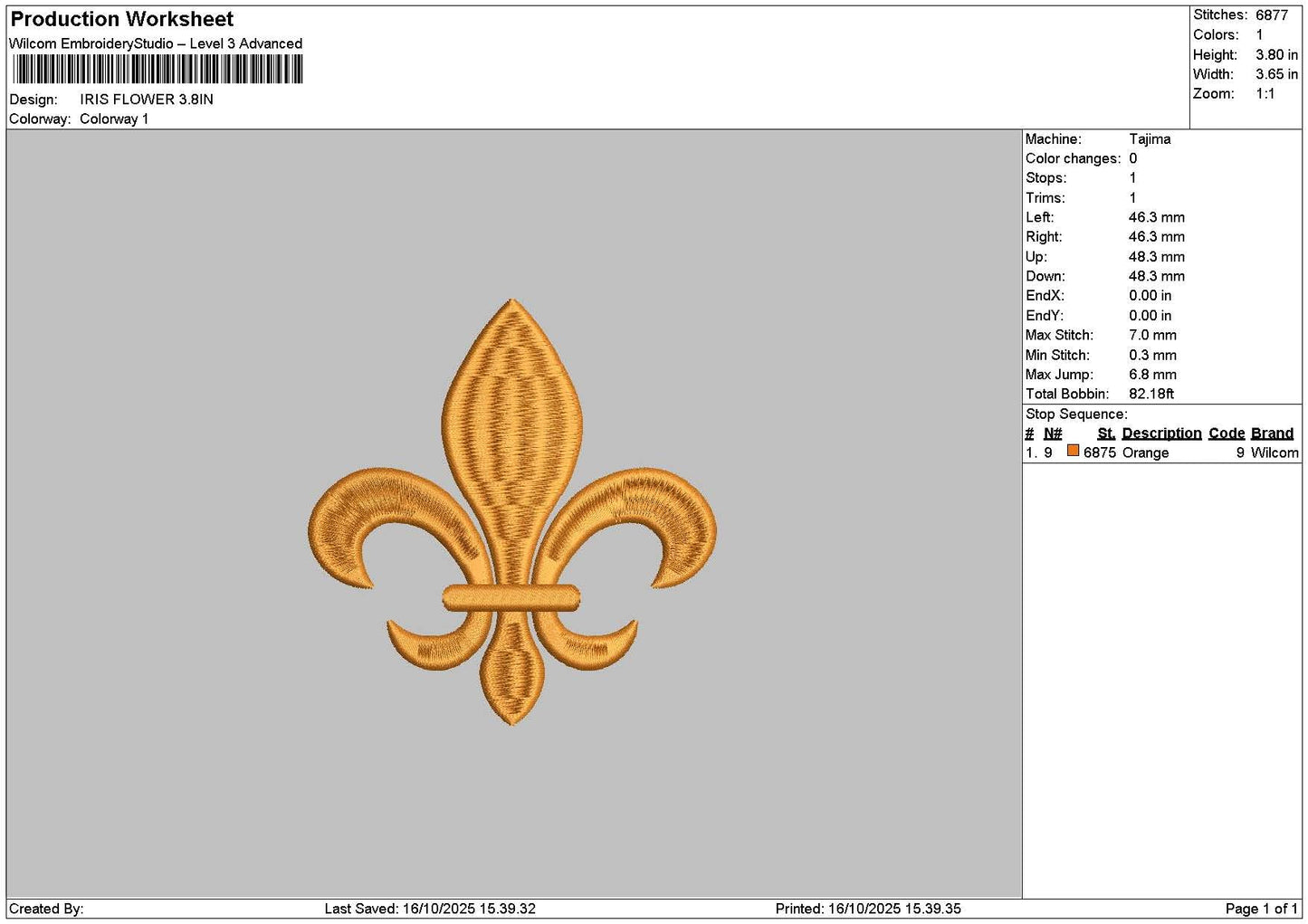Image resolution: width=1308 pixels, height=924 pixels.
Task: Select the Total Bobbin value "82.18ft"
Action: [1151, 395]
